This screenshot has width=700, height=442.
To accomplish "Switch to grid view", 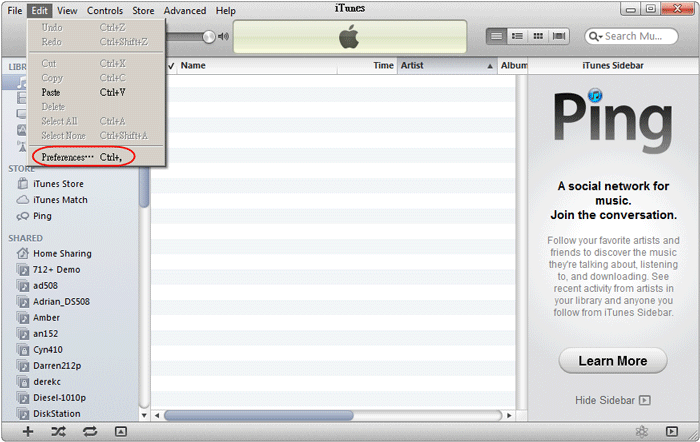I will [538, 36].
